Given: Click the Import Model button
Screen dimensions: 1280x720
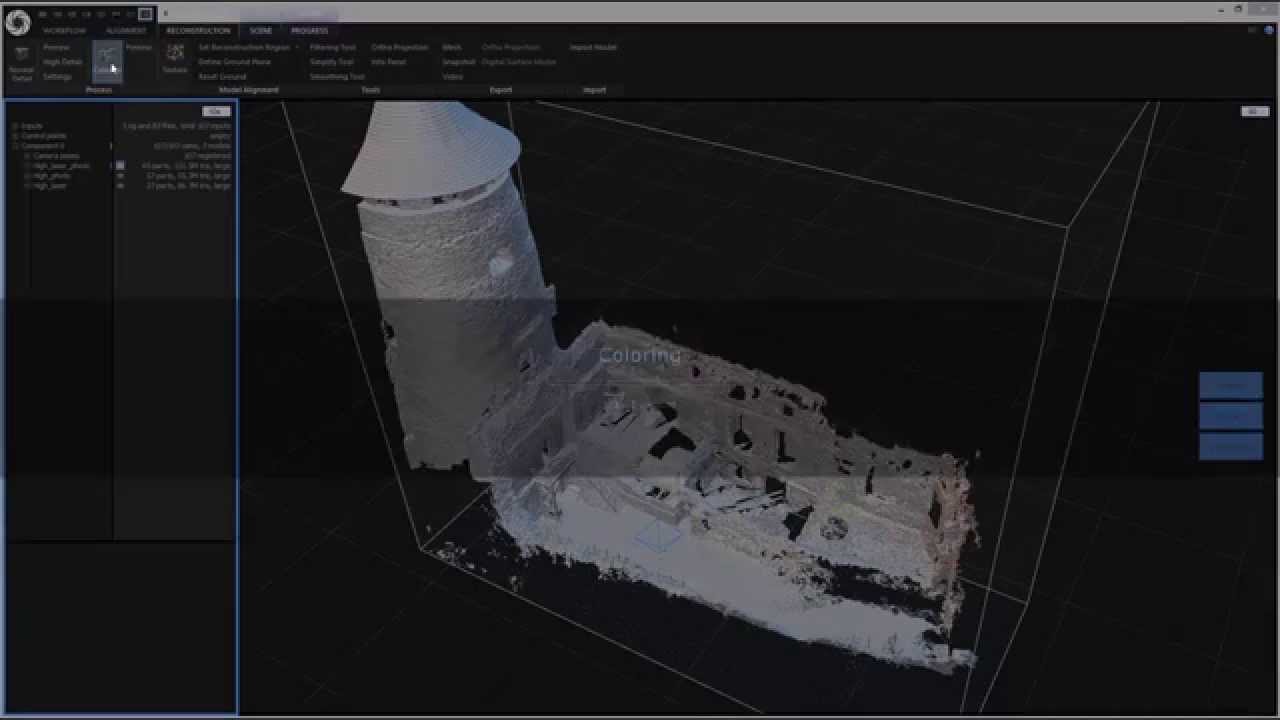Looking at the screenshot, I should tap(593, 47).
